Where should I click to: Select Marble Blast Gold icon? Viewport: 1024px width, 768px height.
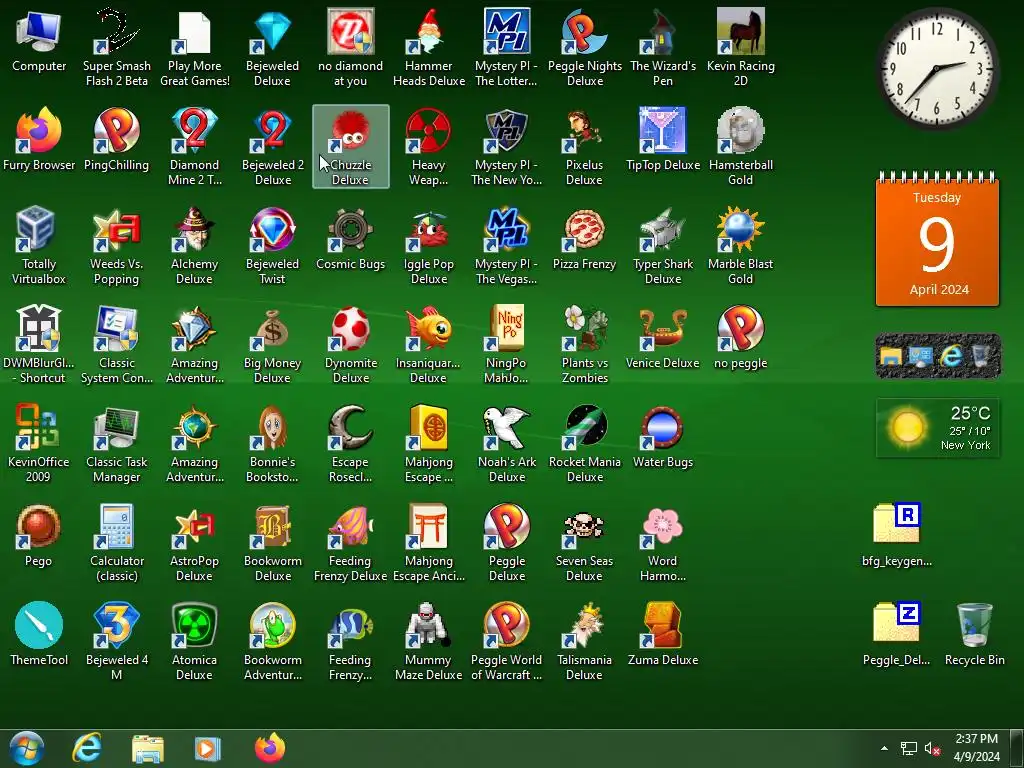741,246
